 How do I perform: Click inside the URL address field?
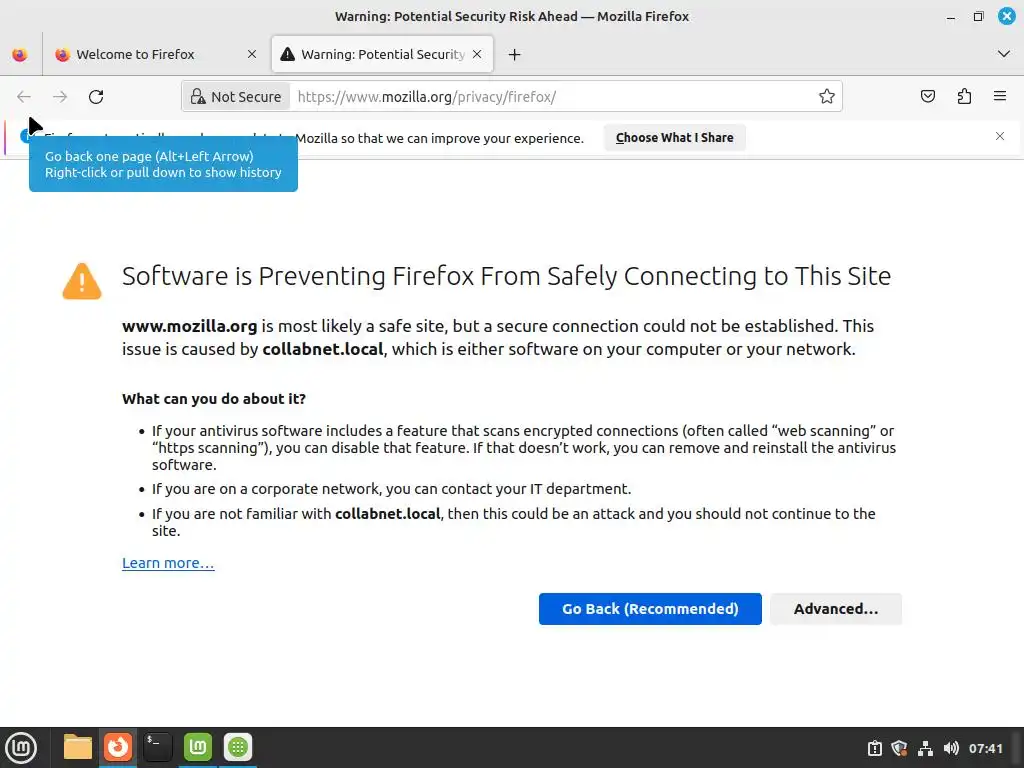[x=550, y=97]
